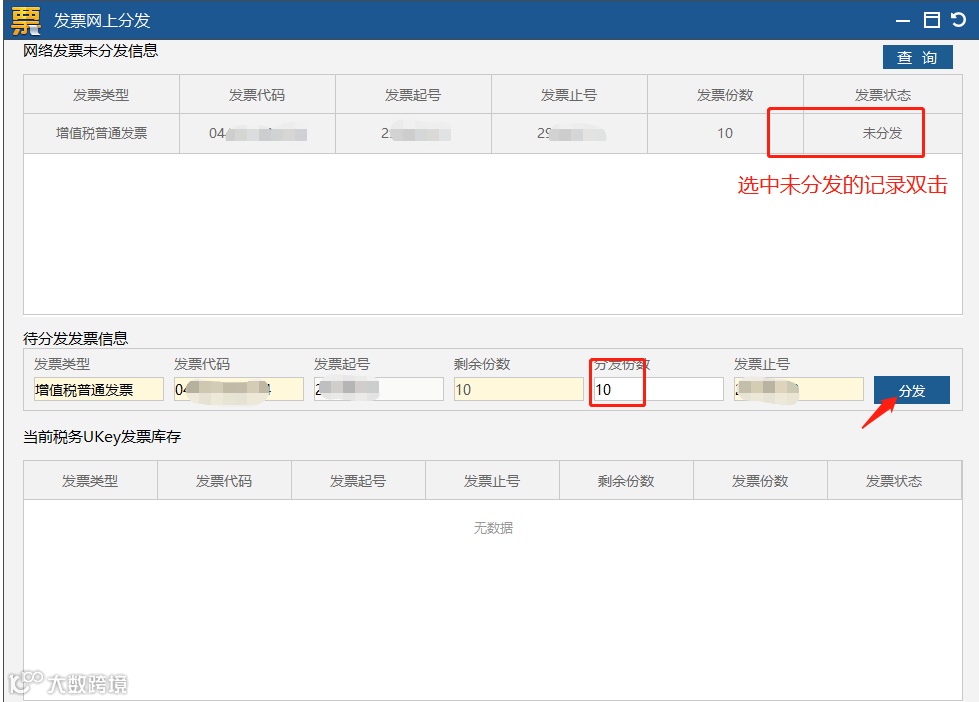Click the 发票代码 field in 待分发发票信息
Screen dimensions: 979x702
[239, 390]
